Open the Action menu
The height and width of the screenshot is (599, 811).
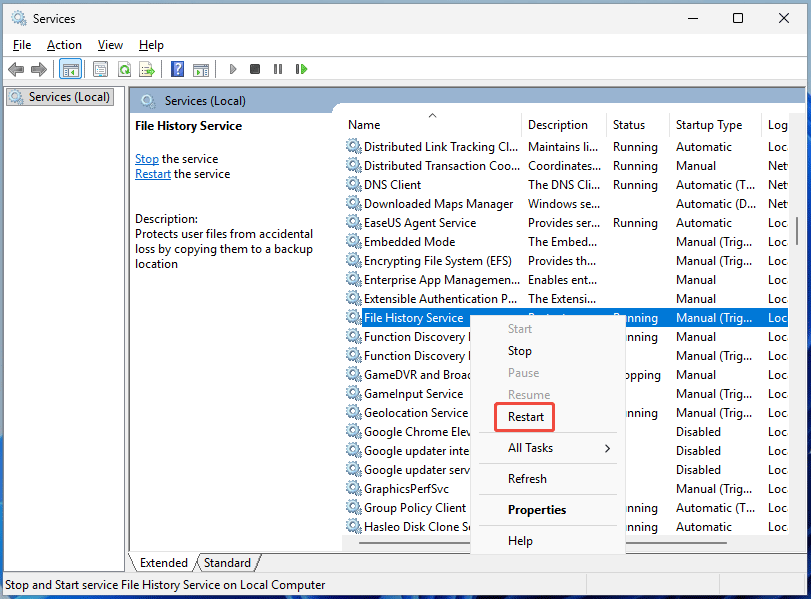click(x=64, y=45)
